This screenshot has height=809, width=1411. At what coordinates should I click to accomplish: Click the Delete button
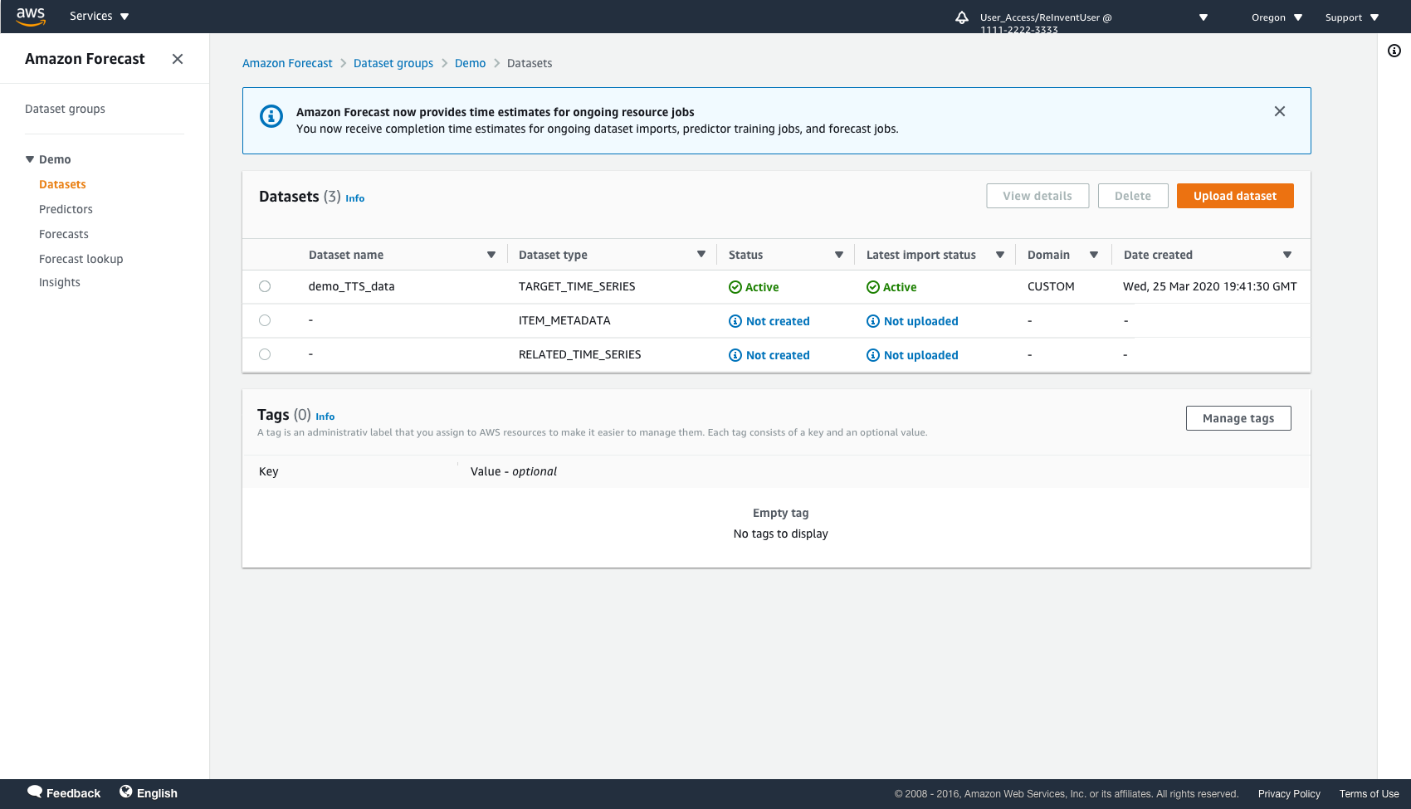[x=1133, y=196]
